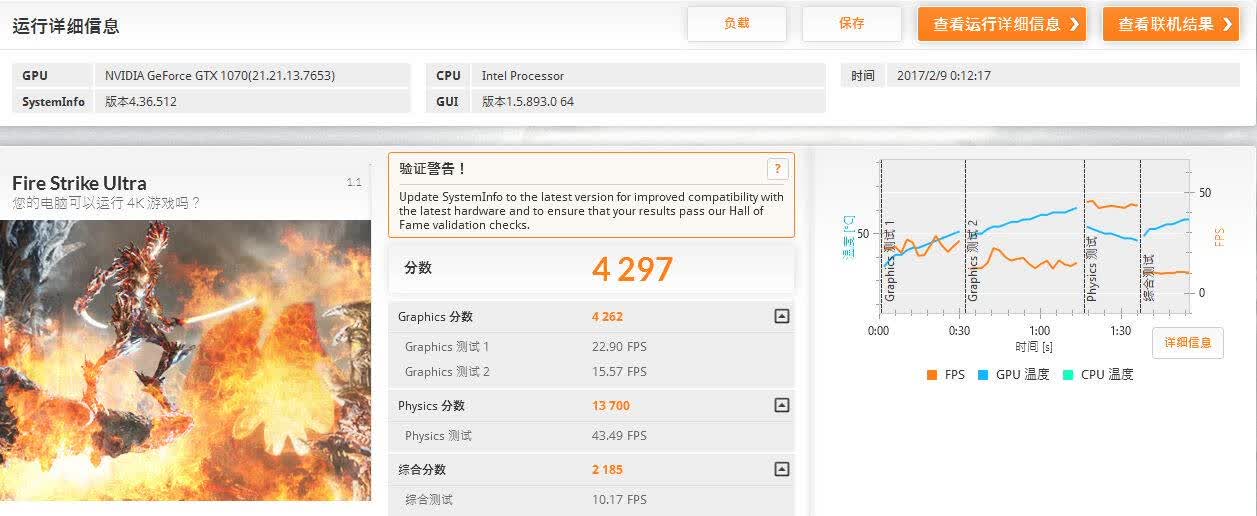This screenshot has height=516, width=1257.
Task: Collapse the Physics 分数 section
Action: pyautogui.click(x=782, y=405)
